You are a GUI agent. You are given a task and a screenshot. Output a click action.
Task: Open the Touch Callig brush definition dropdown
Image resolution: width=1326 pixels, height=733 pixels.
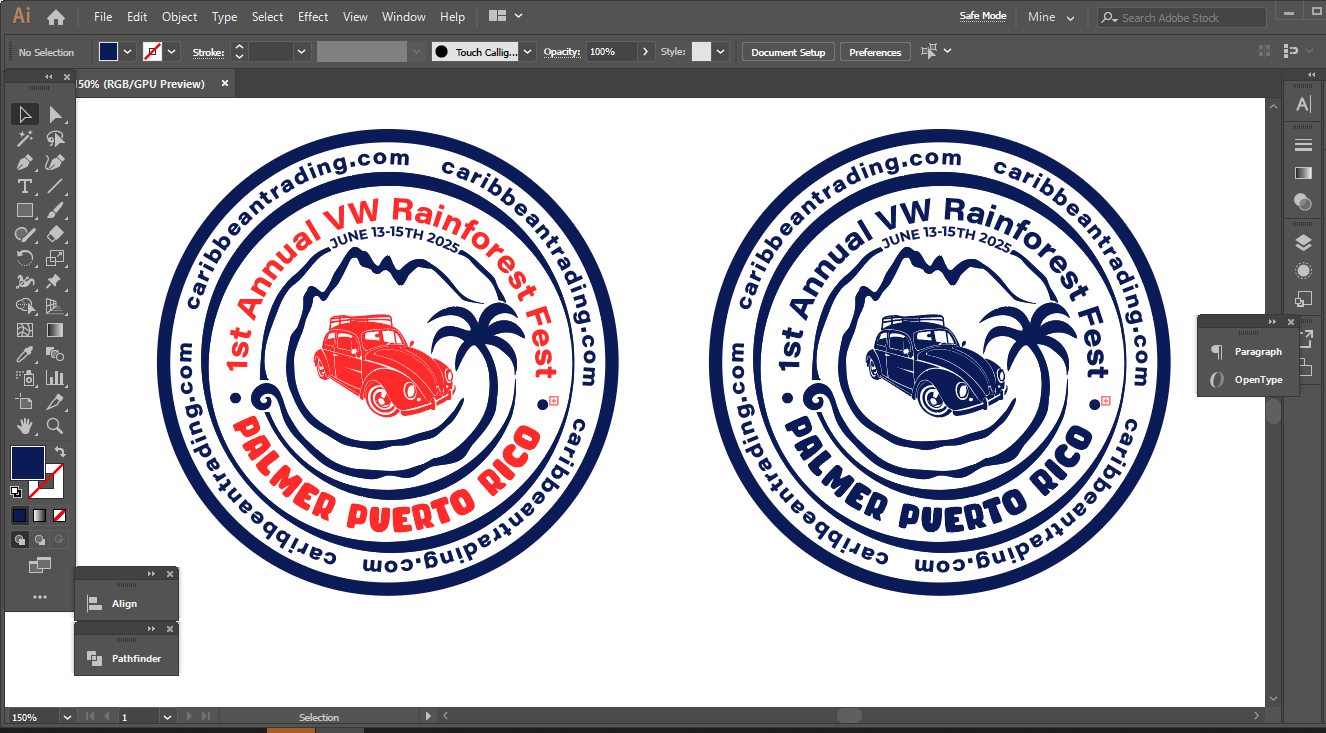click(x=527, y=52)
